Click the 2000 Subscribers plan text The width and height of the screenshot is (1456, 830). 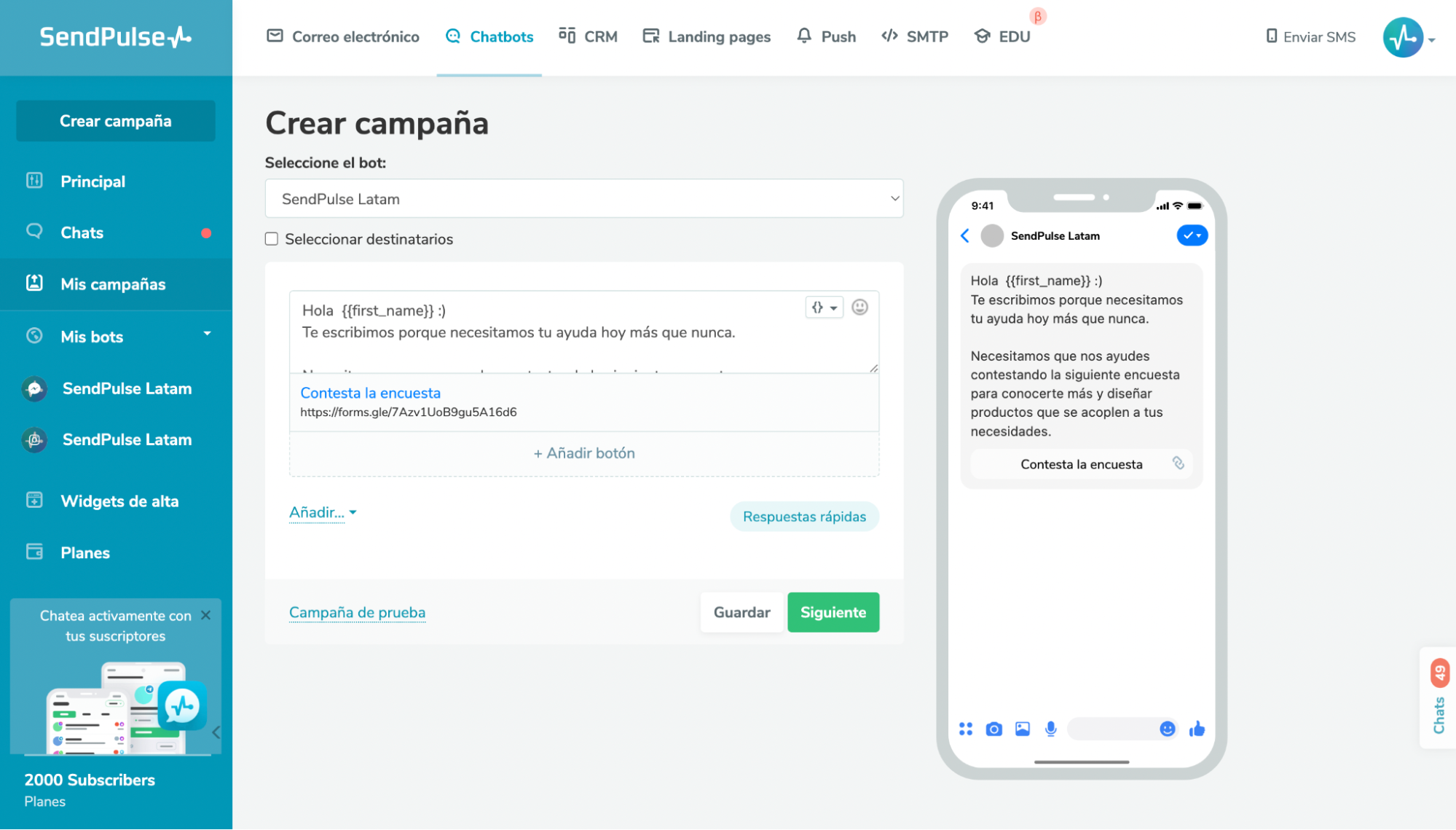click(90, 780)
